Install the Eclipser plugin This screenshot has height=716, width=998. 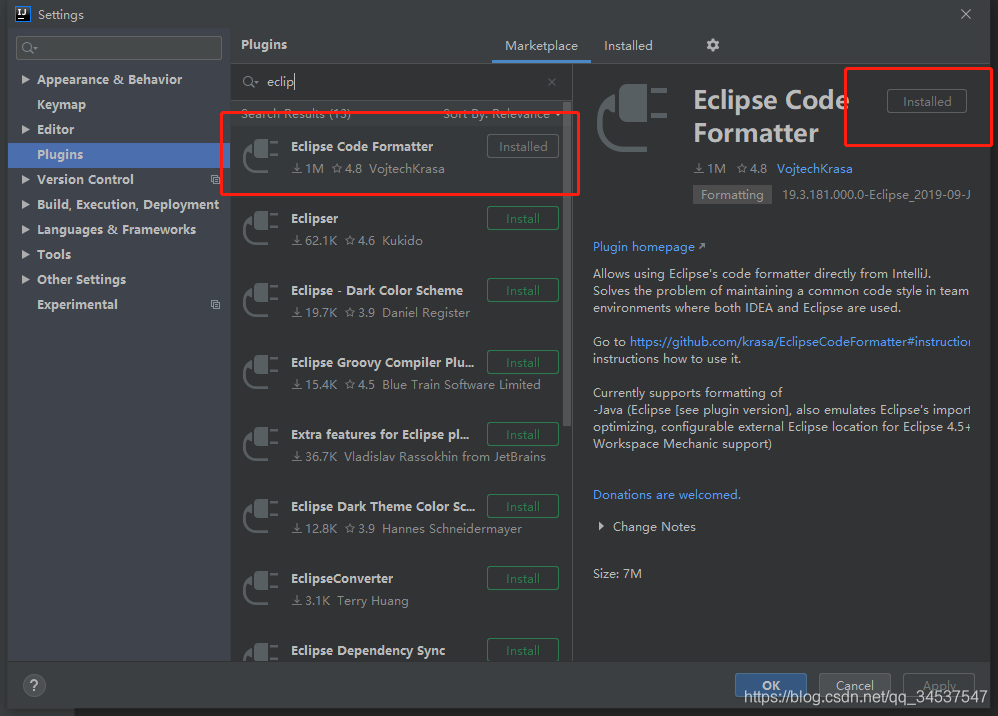(523, 218)
